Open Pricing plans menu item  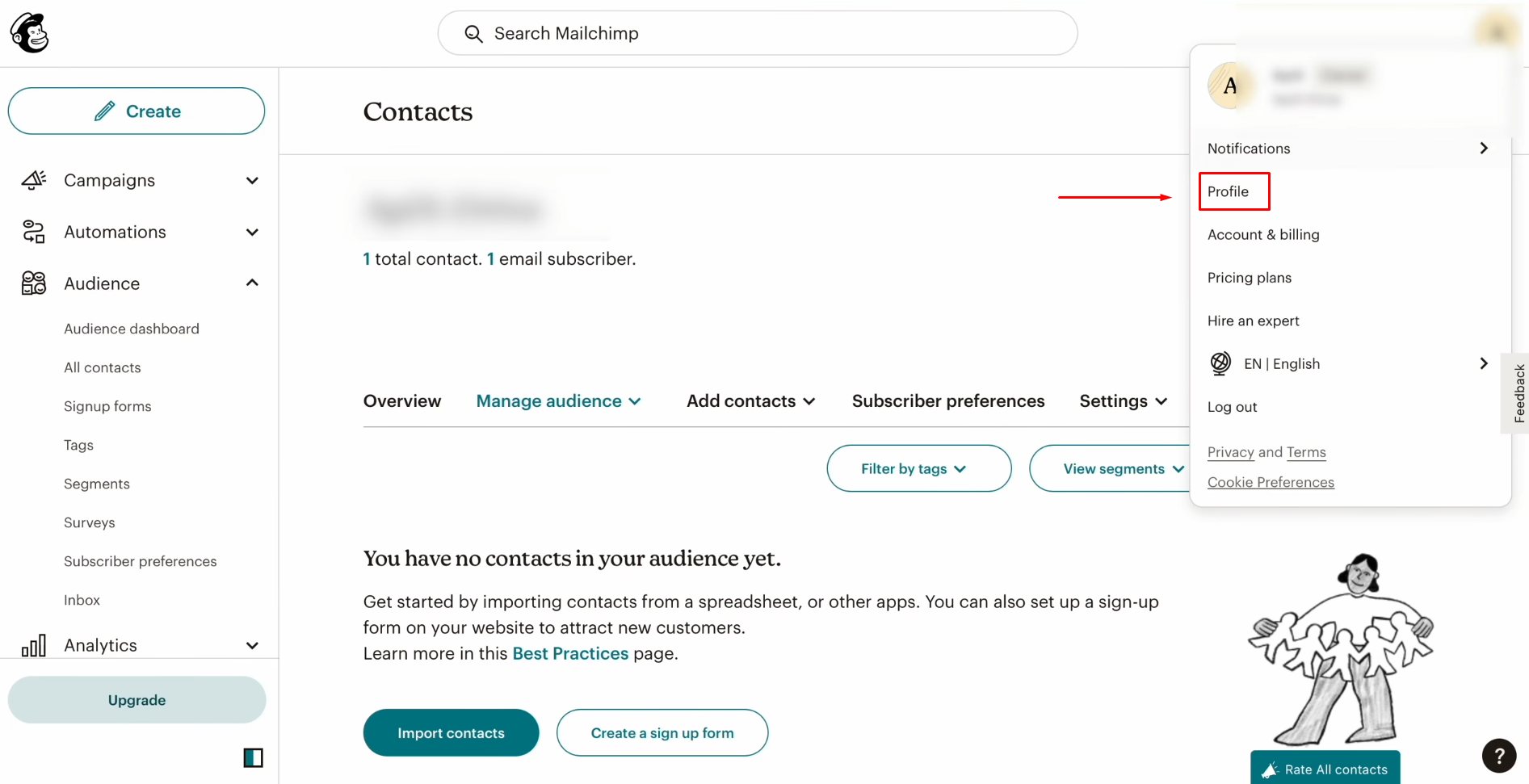point(1249,278)
